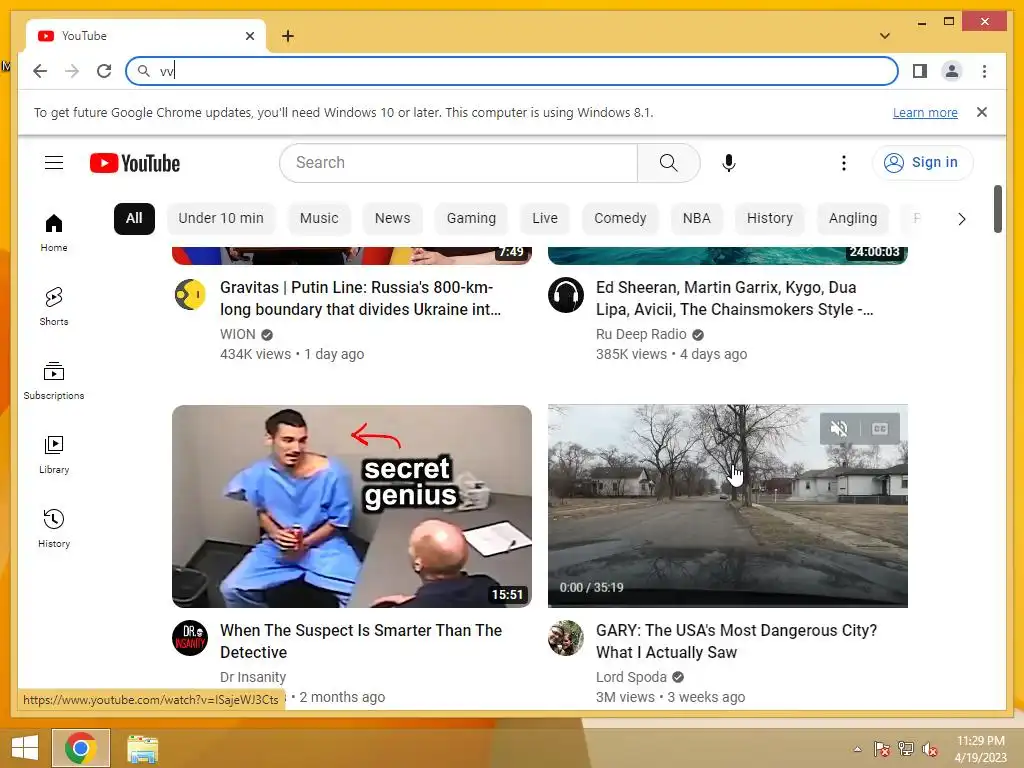Close the YouTube tab
The width and height of the screenshot is (1024, 768).
click(249, 36)
